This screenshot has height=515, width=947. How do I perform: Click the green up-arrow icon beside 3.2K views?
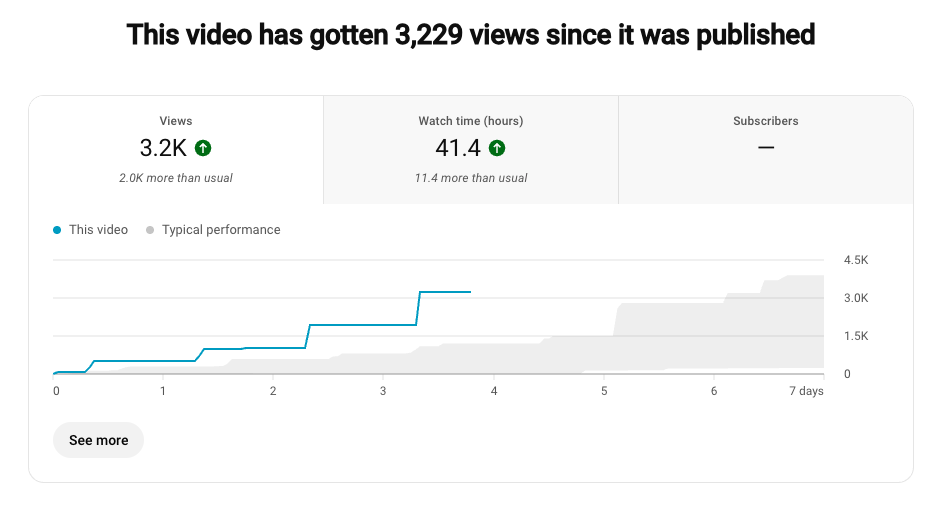point(203,148)
